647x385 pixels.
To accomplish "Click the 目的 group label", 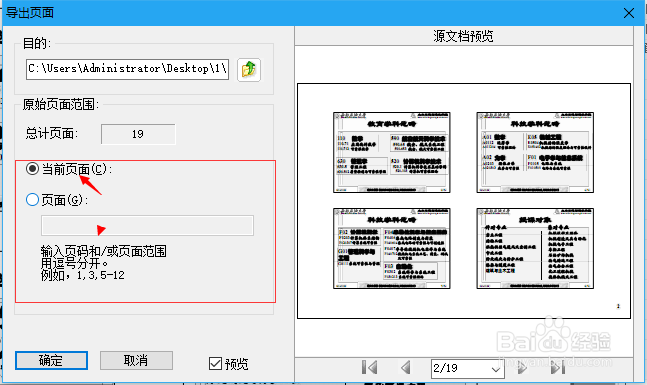I will 37,43.
